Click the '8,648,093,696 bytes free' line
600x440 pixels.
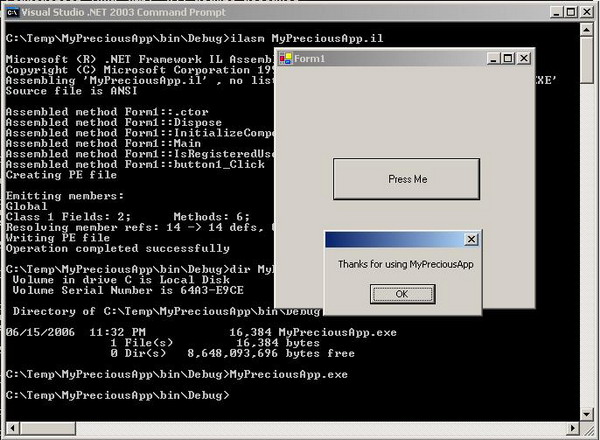[x=271, y=353]
